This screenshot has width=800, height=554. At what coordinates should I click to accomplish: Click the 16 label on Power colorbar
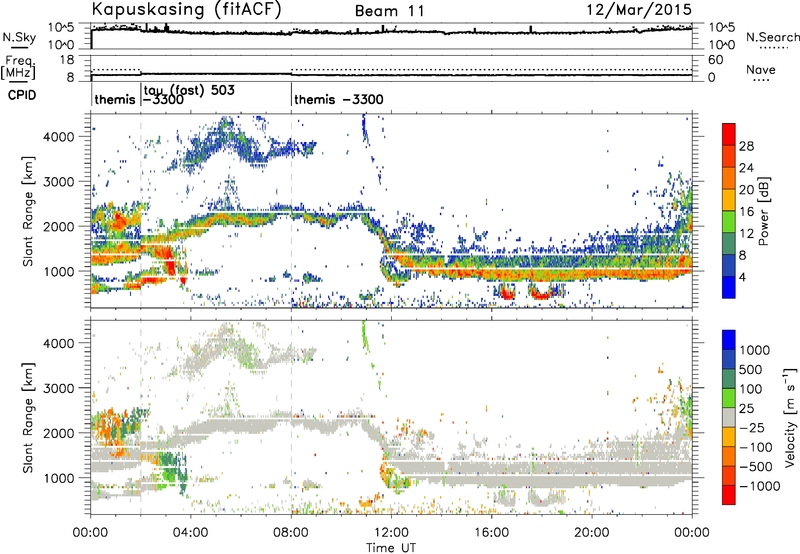pos(746,212)
